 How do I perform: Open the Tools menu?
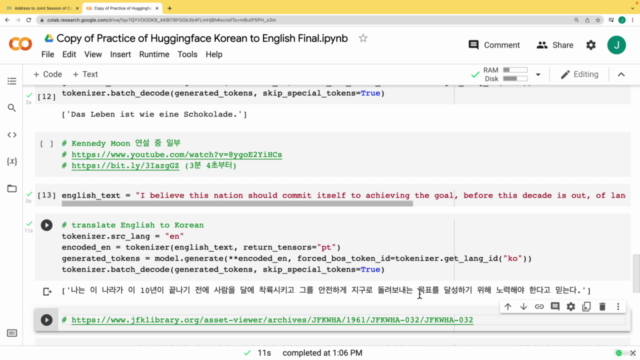tap(187, 55)
